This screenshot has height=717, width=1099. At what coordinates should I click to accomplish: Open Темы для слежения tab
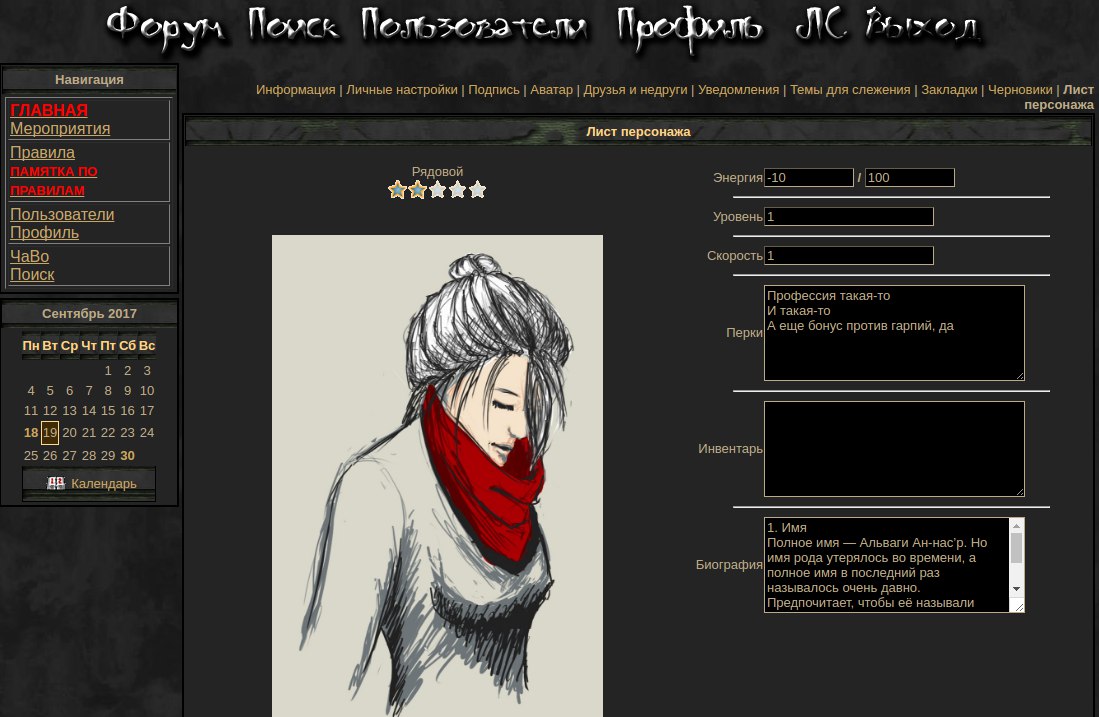pos(850,90)
